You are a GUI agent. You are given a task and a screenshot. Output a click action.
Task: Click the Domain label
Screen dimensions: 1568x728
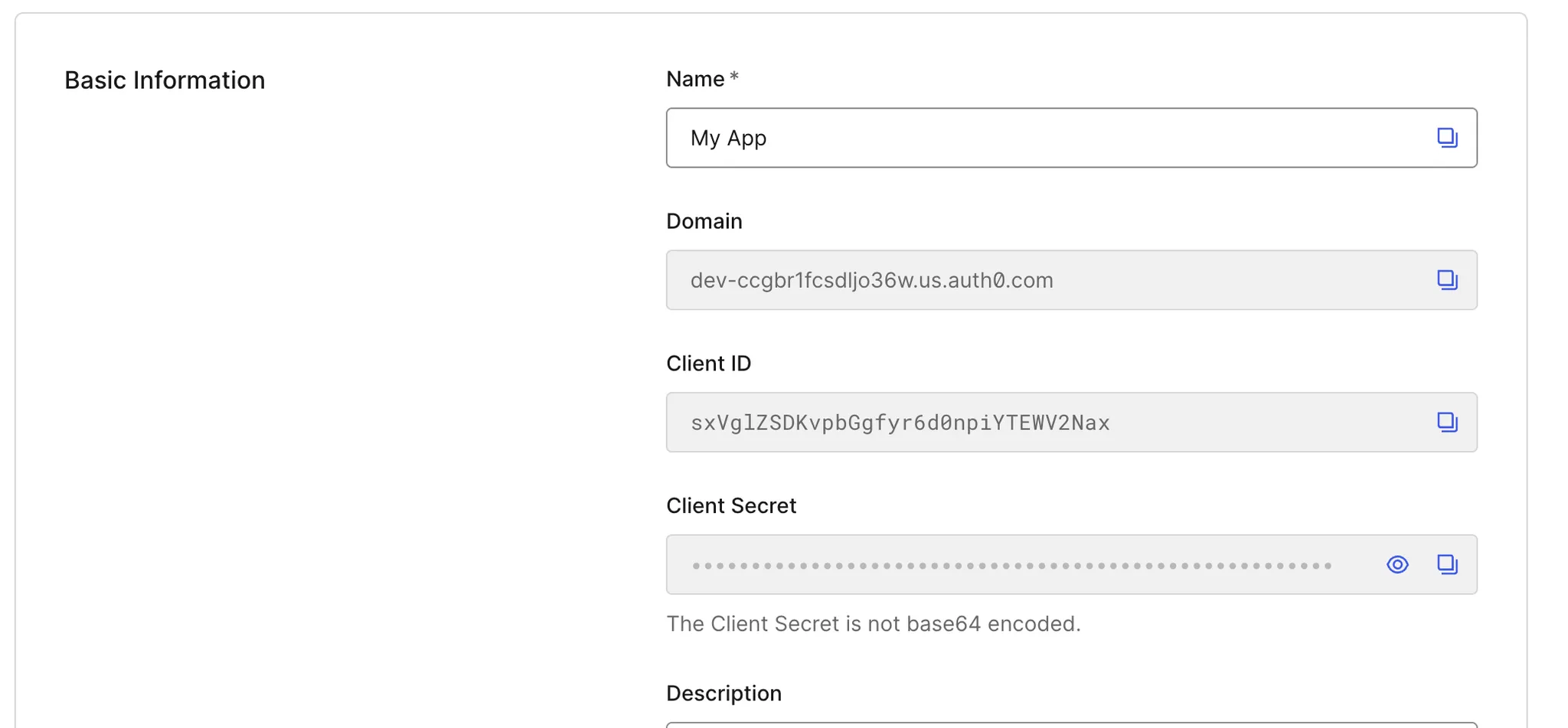(704, 221)
